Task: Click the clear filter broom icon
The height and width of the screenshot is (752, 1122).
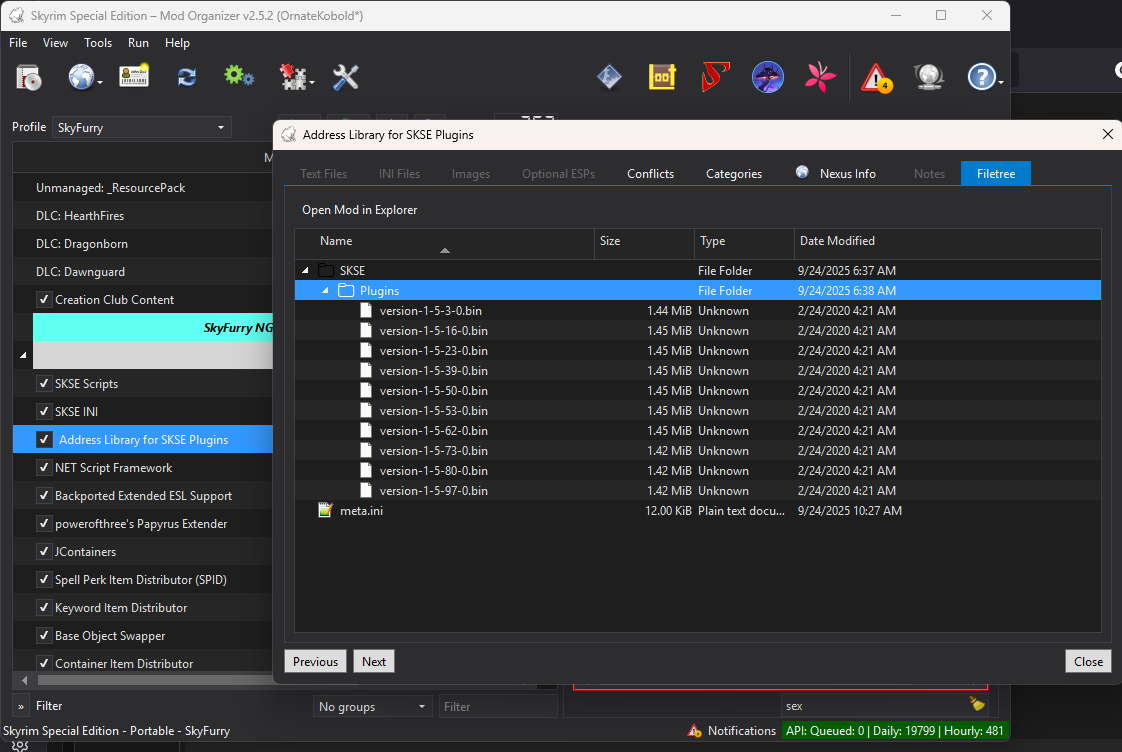Action: [x=977, y=704]
